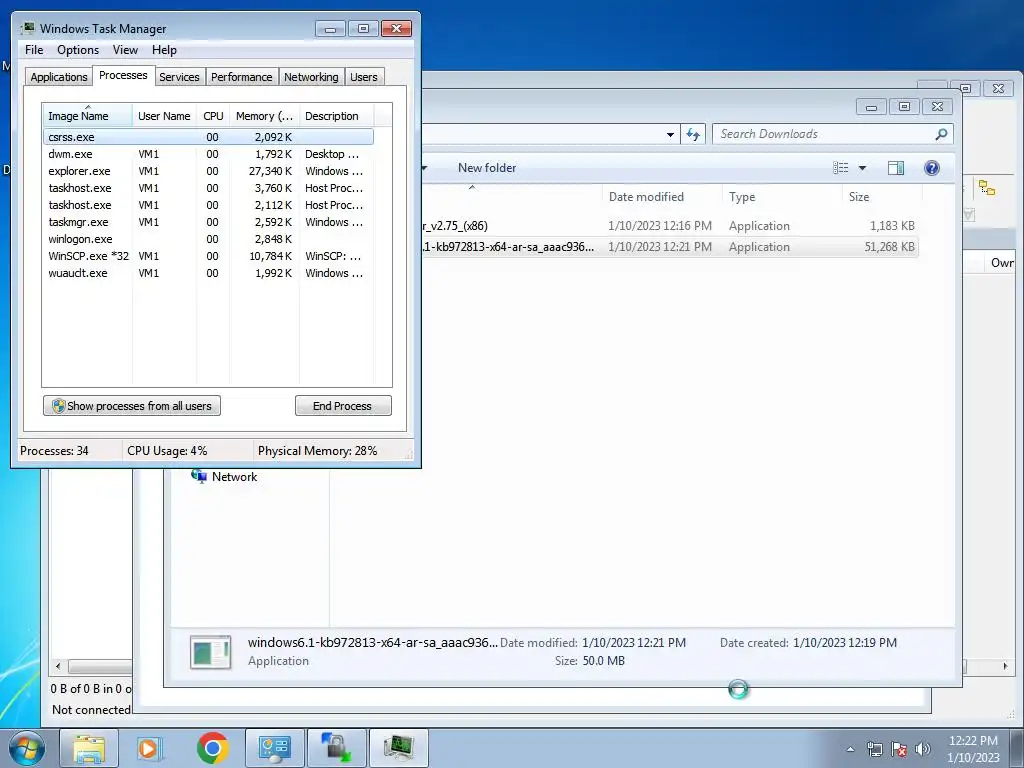This screenshot has height=768, width=1024.
Task: Switch to the Users tab
Action: point(363,77)
